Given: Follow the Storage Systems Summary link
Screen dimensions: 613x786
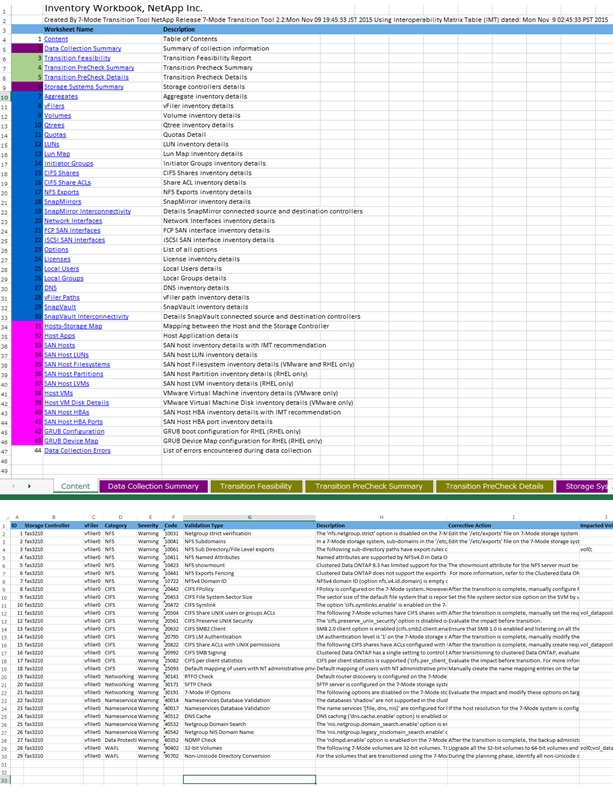Looking at the screenshot, I should point(84,87).
